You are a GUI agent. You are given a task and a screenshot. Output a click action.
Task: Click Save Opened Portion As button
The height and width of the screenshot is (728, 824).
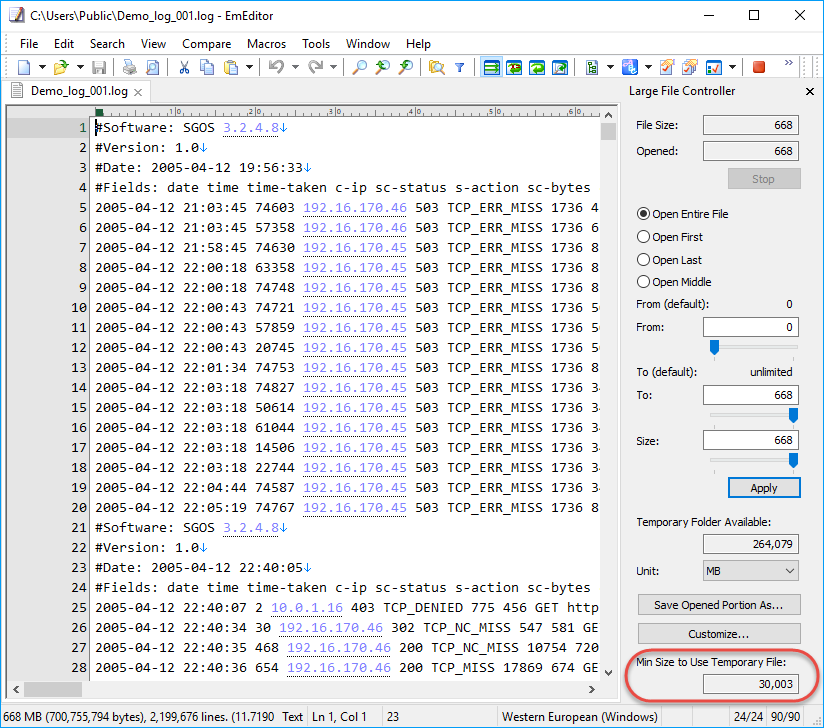click(x=719, y=605)
